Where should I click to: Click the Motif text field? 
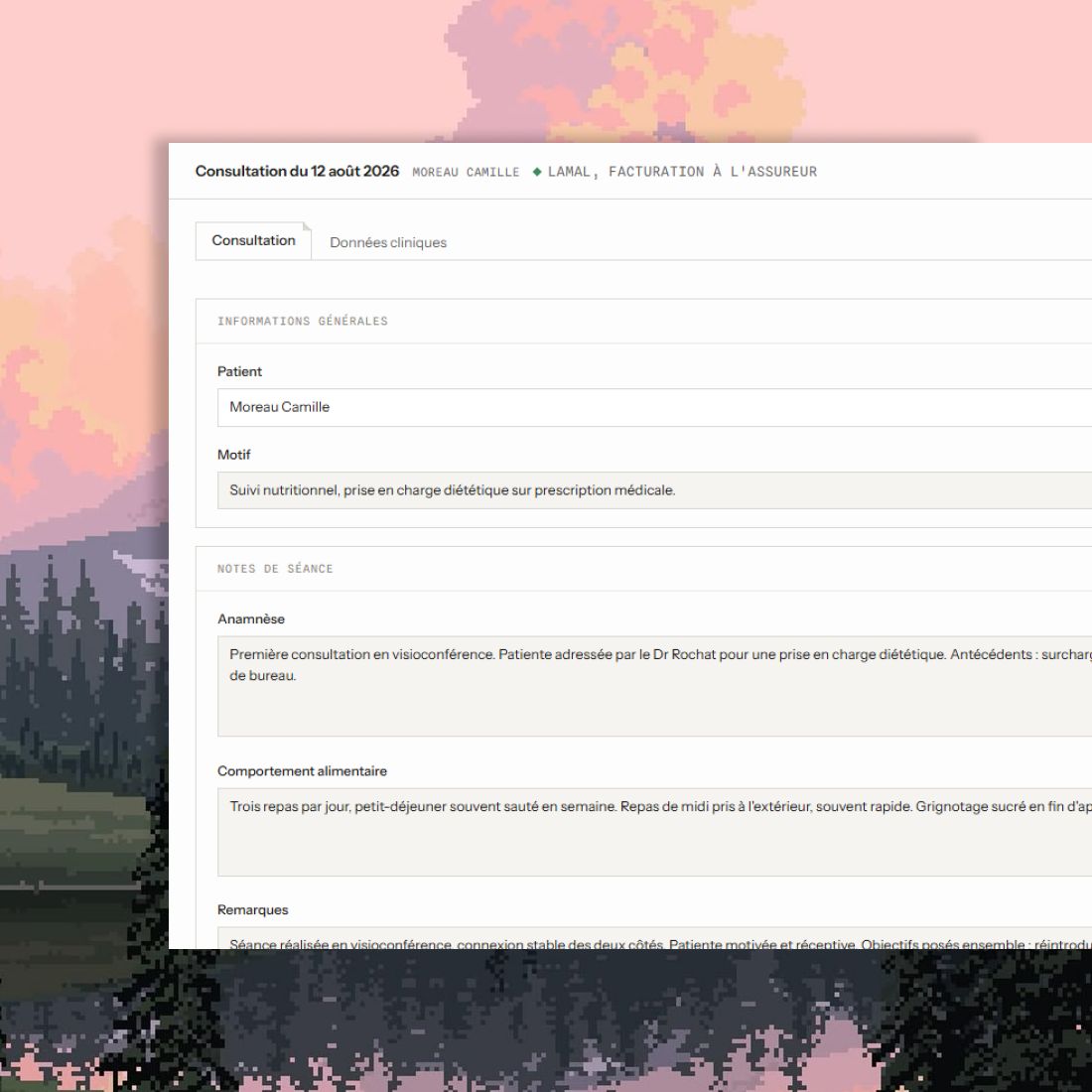(x=654, y=490)
